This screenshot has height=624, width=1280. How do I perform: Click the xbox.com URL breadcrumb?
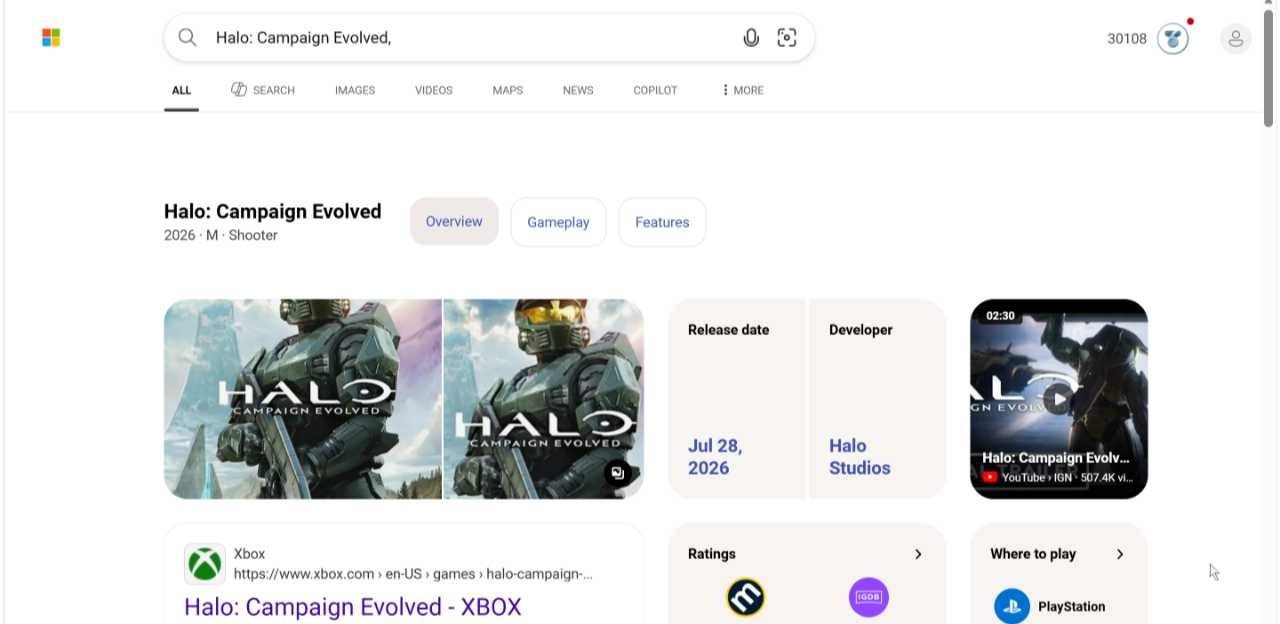pyautogui.click(x=413, y=574)
